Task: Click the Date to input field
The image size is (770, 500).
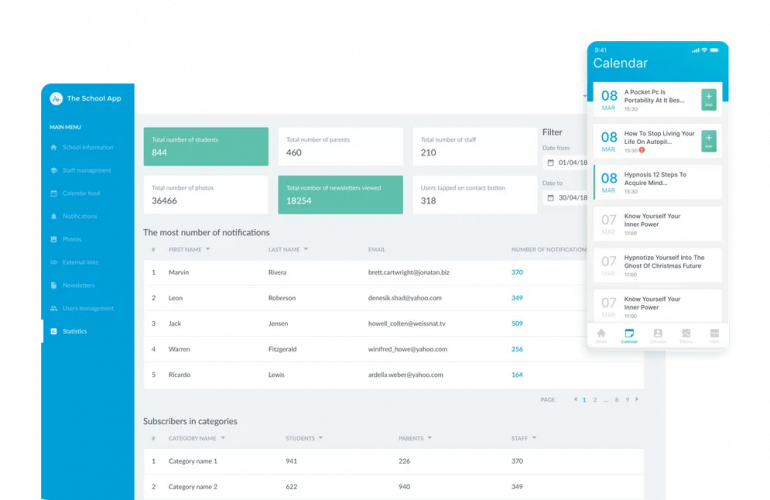Action: tap(565, 198)
